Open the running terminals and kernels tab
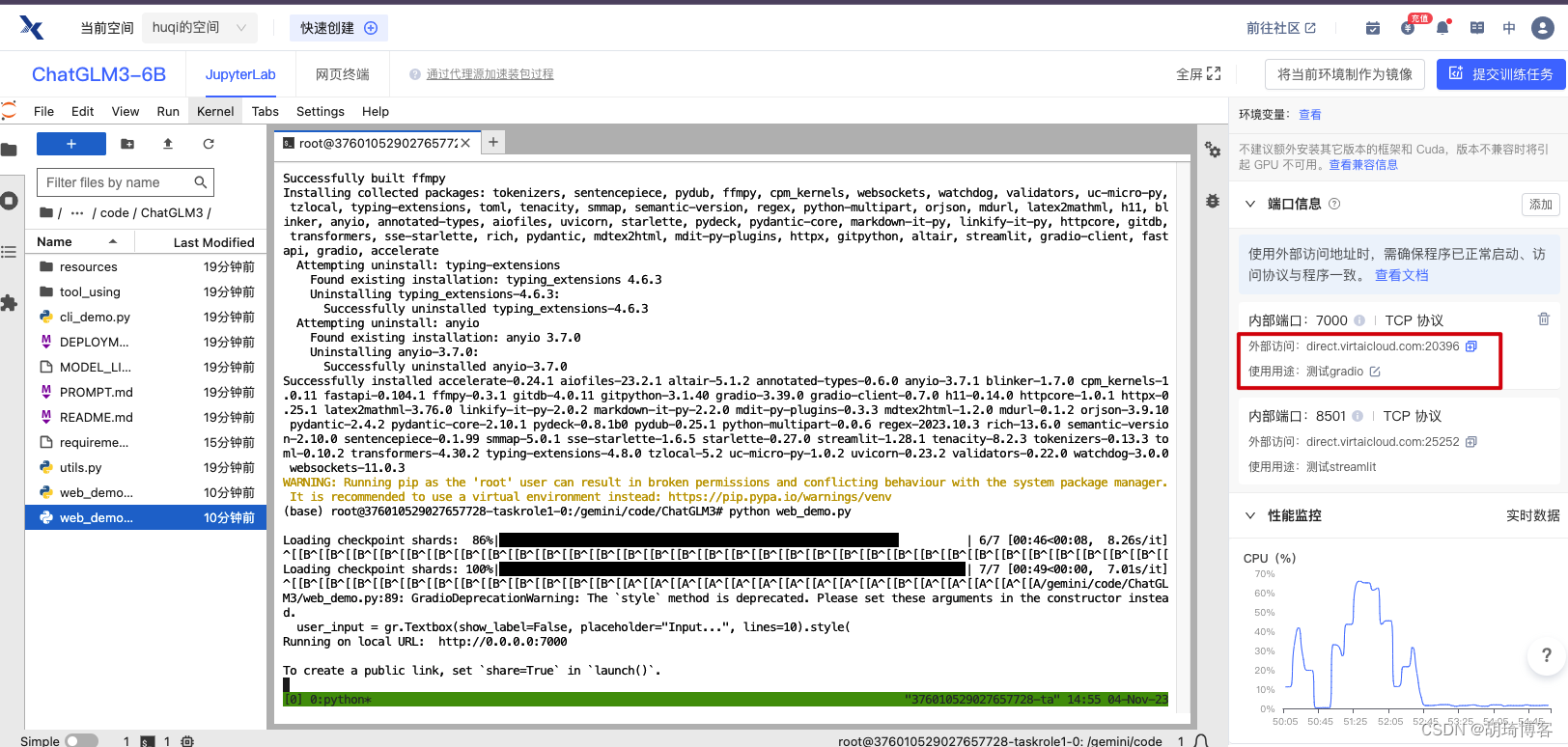 (9, 201)
